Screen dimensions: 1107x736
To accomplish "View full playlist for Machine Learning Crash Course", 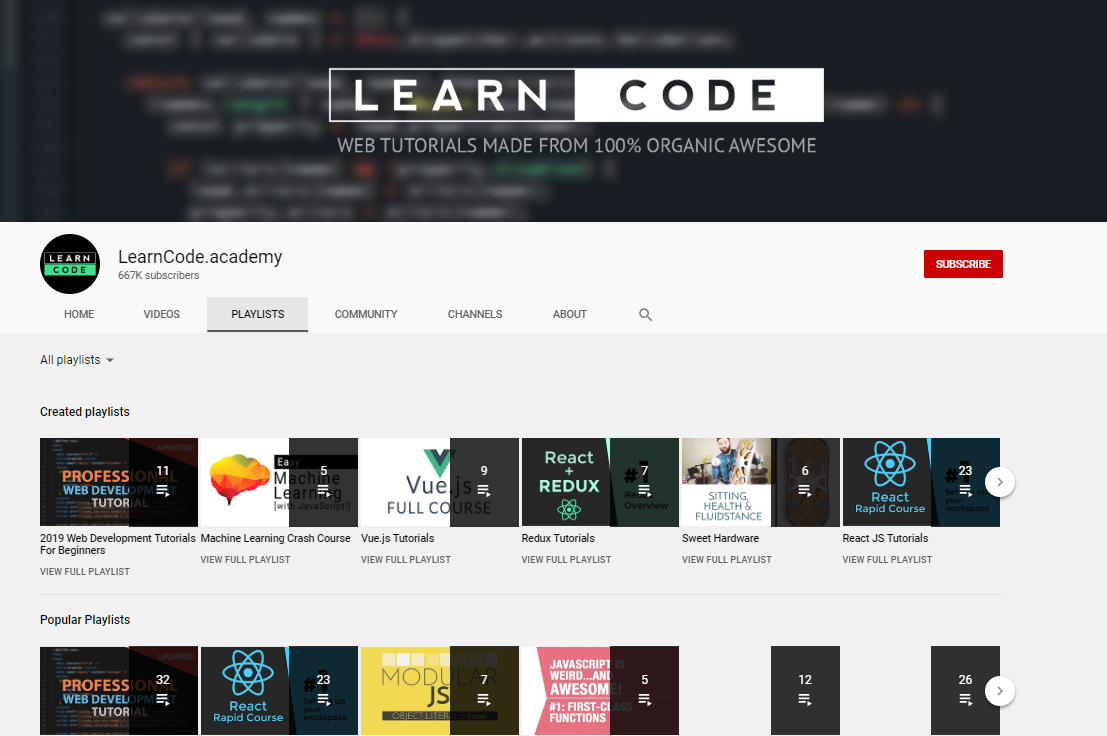I will (245, 560).
